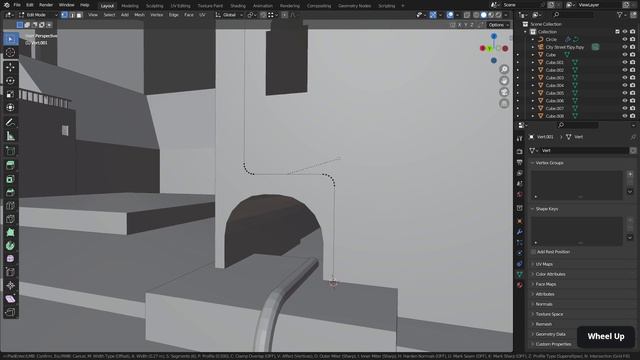
Task: Open the Modifiers wrench properties tab
Action: [x=520, y=232]
